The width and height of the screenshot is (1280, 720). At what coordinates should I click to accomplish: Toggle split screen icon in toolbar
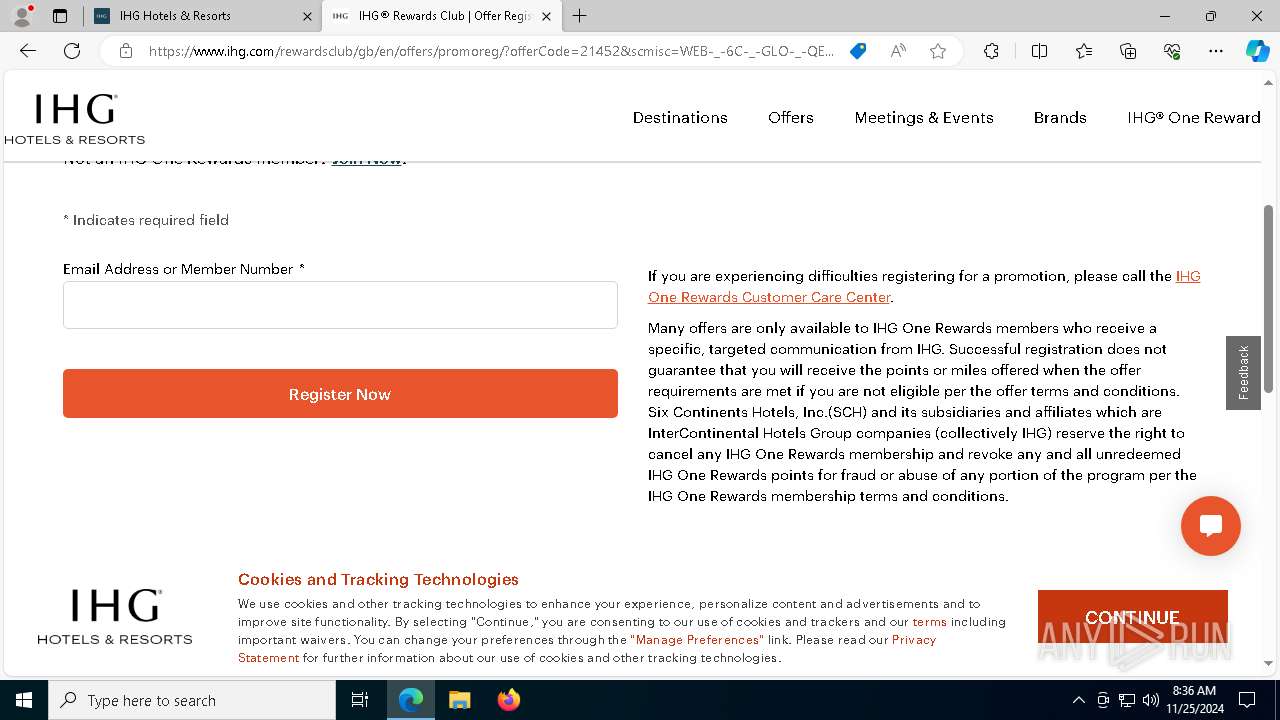[1039, 51]
